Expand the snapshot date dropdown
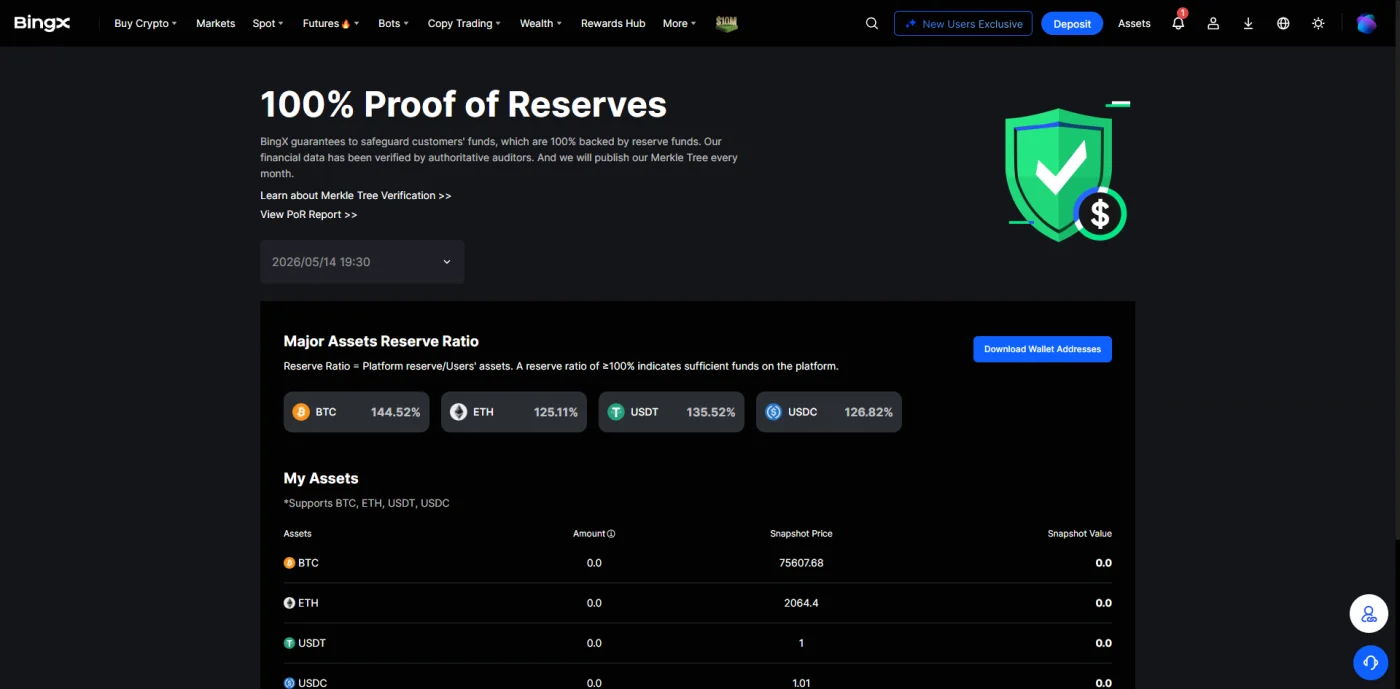The height and width of the screenshot is (689, 1400). (362, 262)
